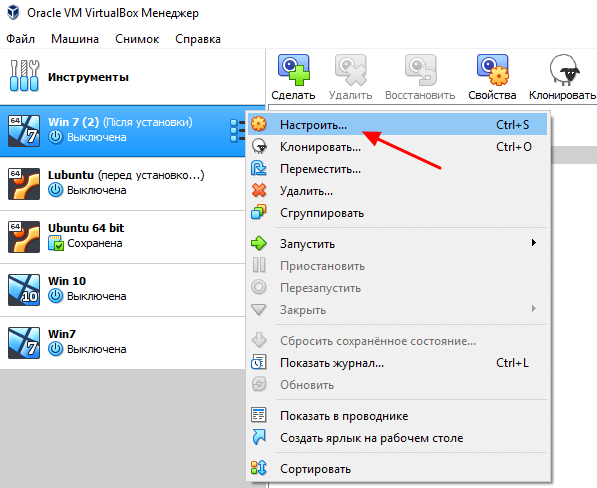The image size is (597, 488).
Task: Click the Win7 machine icon
Action: [x=24, y=343]
